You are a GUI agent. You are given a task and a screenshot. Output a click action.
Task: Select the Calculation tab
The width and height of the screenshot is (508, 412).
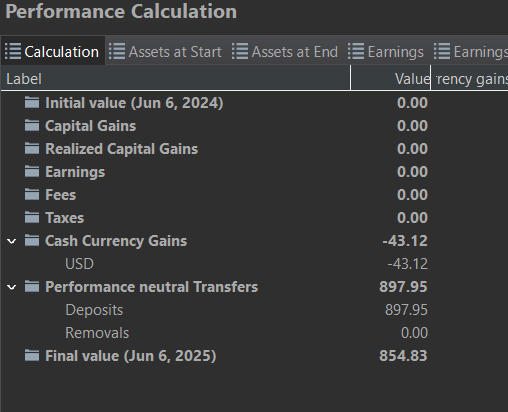[x=53, y=51]
